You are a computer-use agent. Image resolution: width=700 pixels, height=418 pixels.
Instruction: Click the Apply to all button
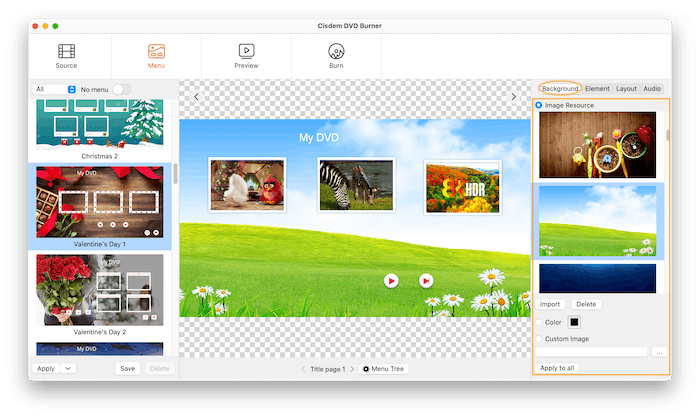pos(558,368)
